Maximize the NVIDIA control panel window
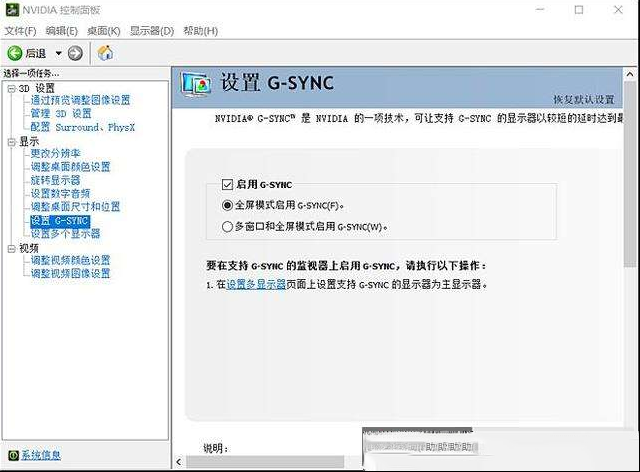This screenshot has width=640, height=472. [x=579, y=10]
